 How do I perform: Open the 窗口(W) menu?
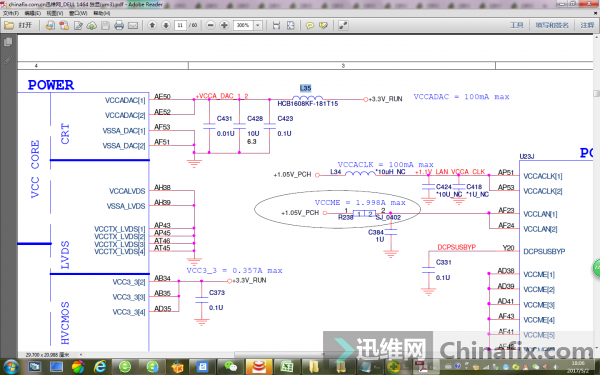[78, 13]
